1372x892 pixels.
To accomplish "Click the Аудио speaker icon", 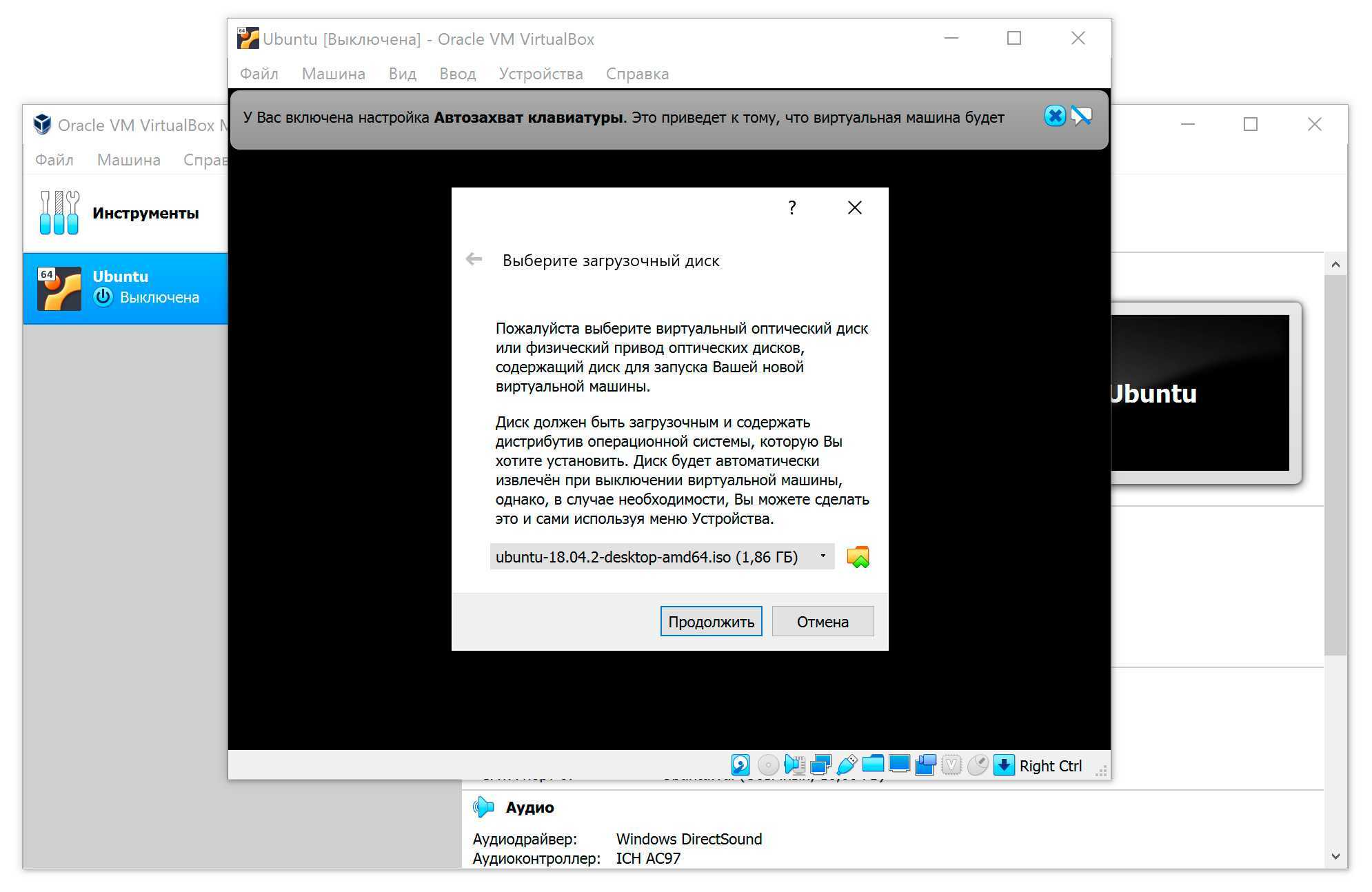I will (x=484, y=807).
